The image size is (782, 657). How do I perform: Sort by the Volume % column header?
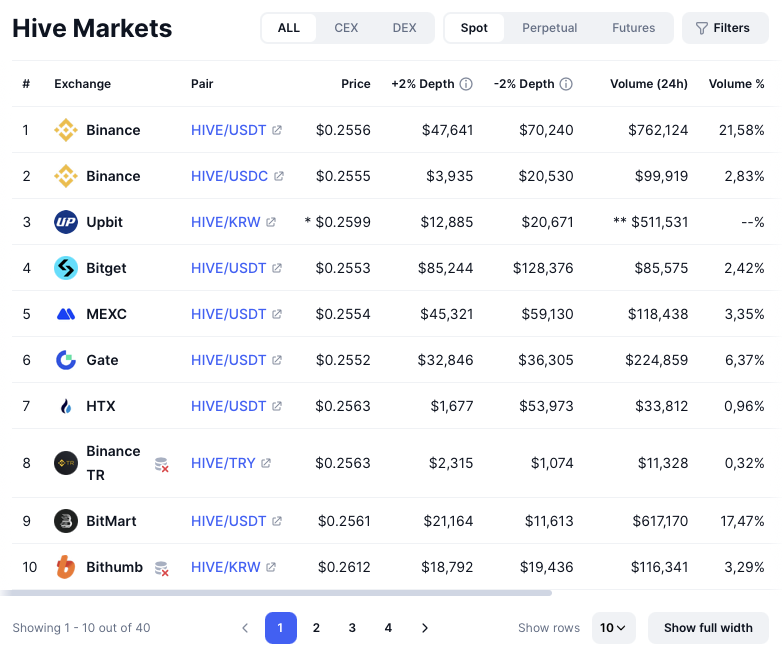tap(737, 84)
